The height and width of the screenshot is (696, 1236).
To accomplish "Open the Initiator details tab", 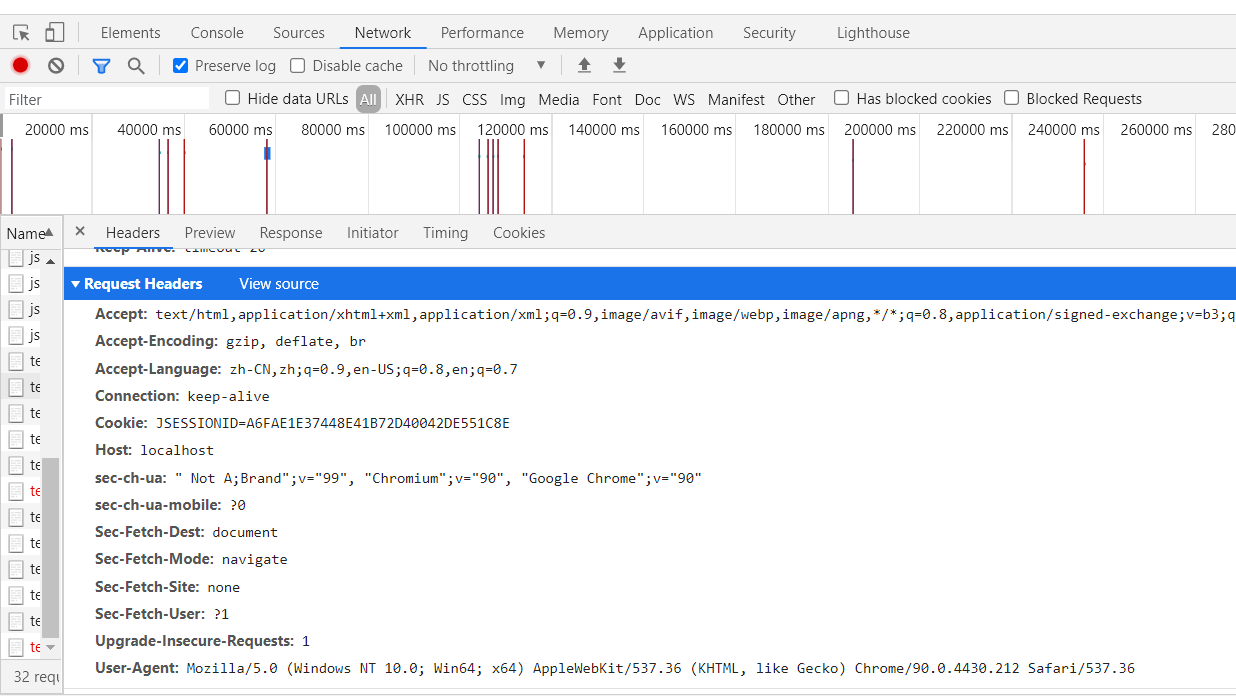I will pos(373,233).
